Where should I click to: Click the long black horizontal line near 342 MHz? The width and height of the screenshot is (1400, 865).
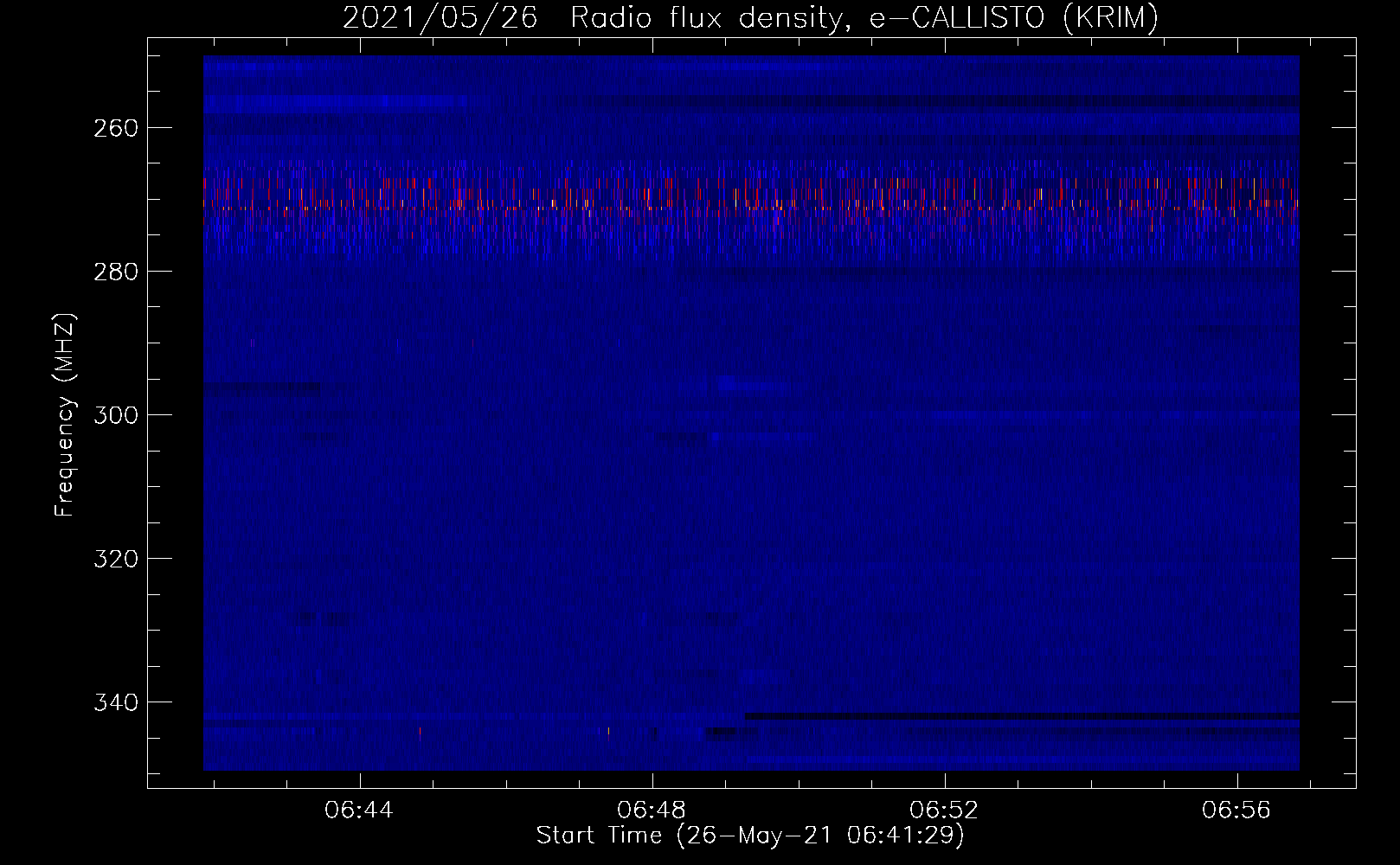pos(1022,716)
